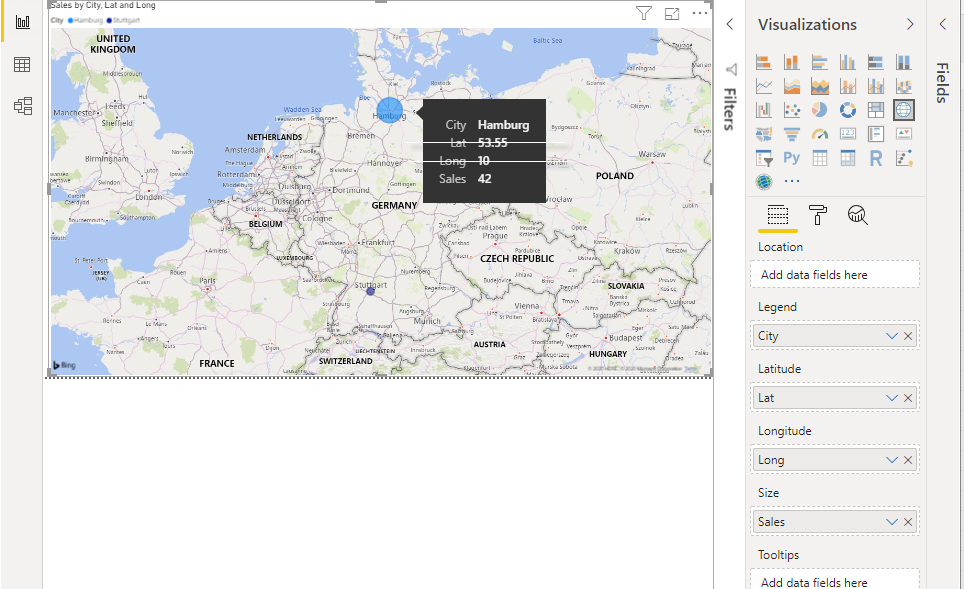Insert an R script visual
The height and width of the screenshot is (589, 964).
click(x=875, y=158)
